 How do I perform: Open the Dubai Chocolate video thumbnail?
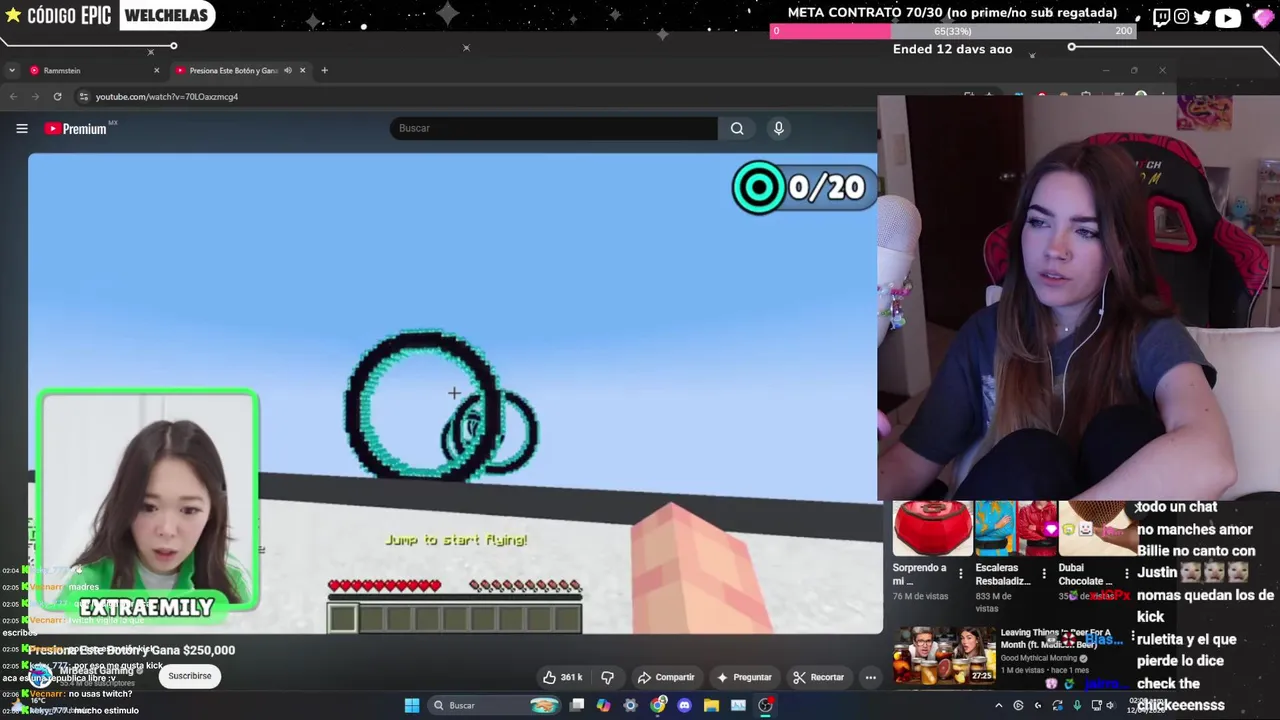tap(1097, 528)
